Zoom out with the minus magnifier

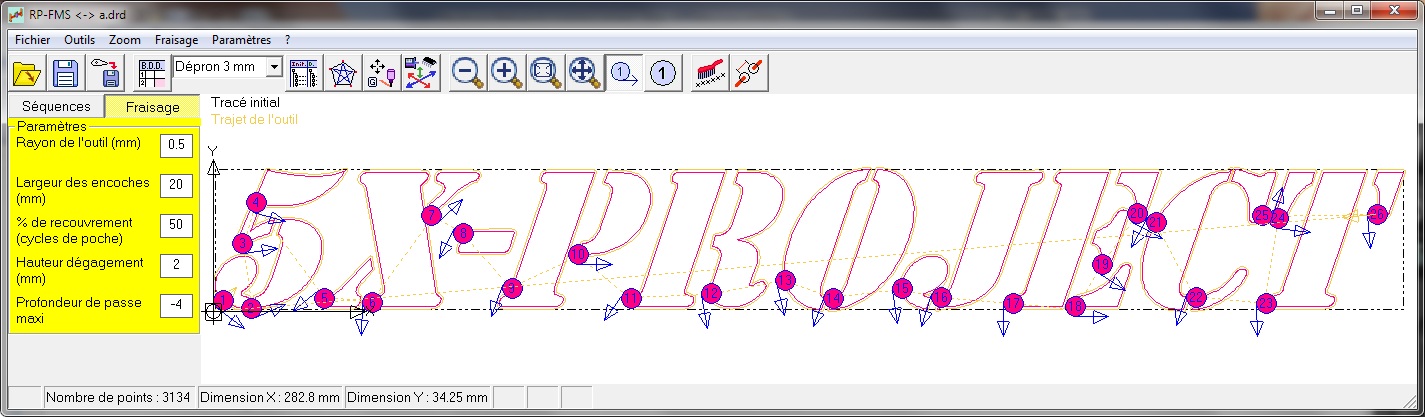pyautogui.click(x=466, y=73)
